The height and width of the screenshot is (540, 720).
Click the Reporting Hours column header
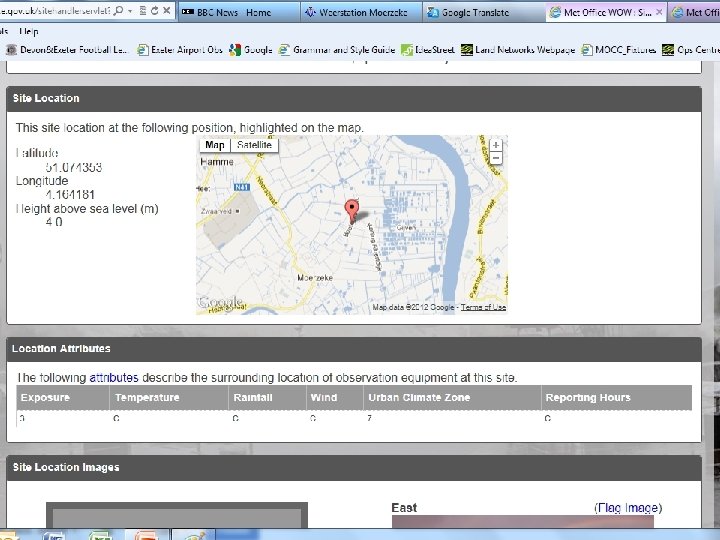point(617,398)
